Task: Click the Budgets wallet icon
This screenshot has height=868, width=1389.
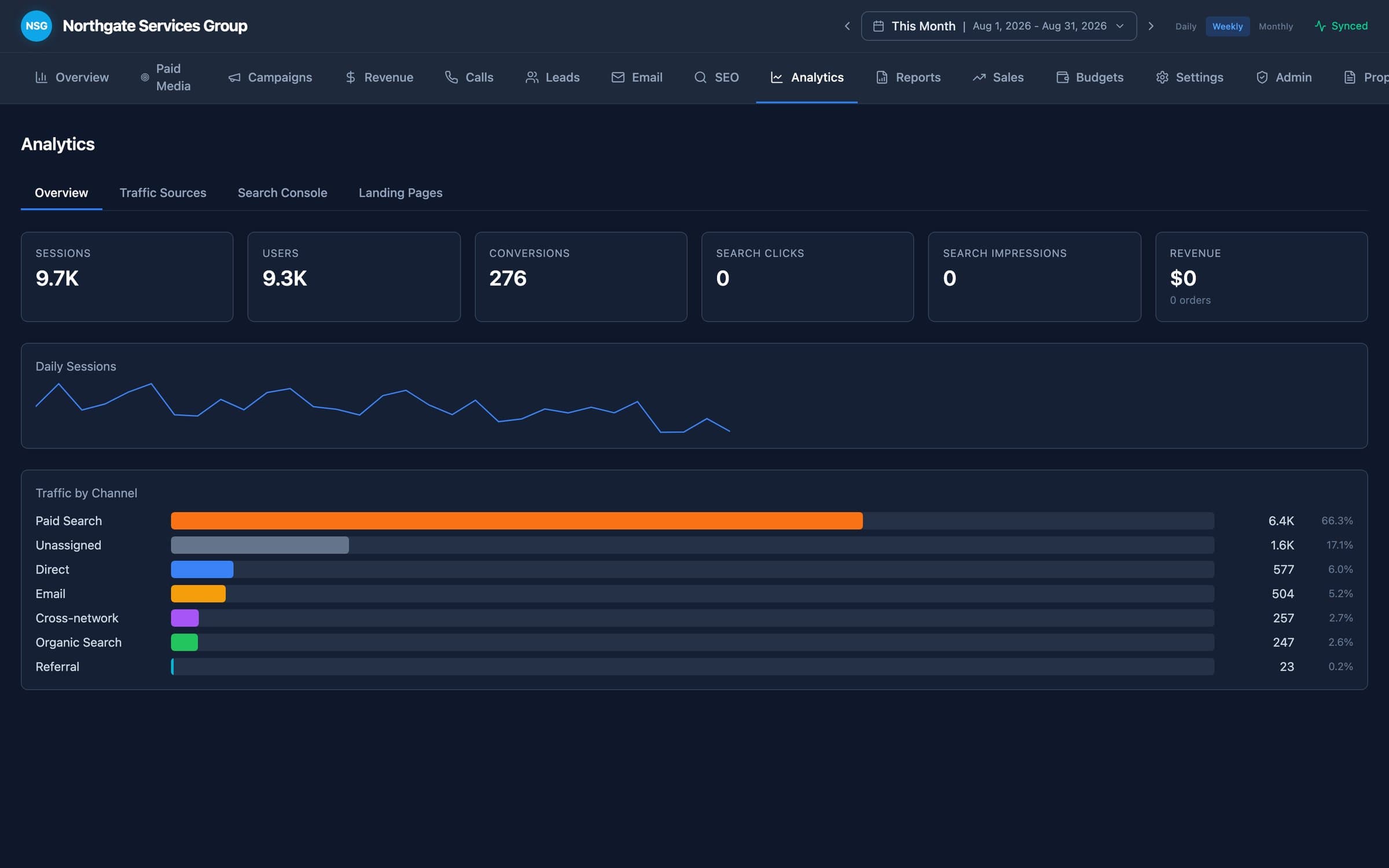Action: pyautogui.click(x=1062, y=77)
